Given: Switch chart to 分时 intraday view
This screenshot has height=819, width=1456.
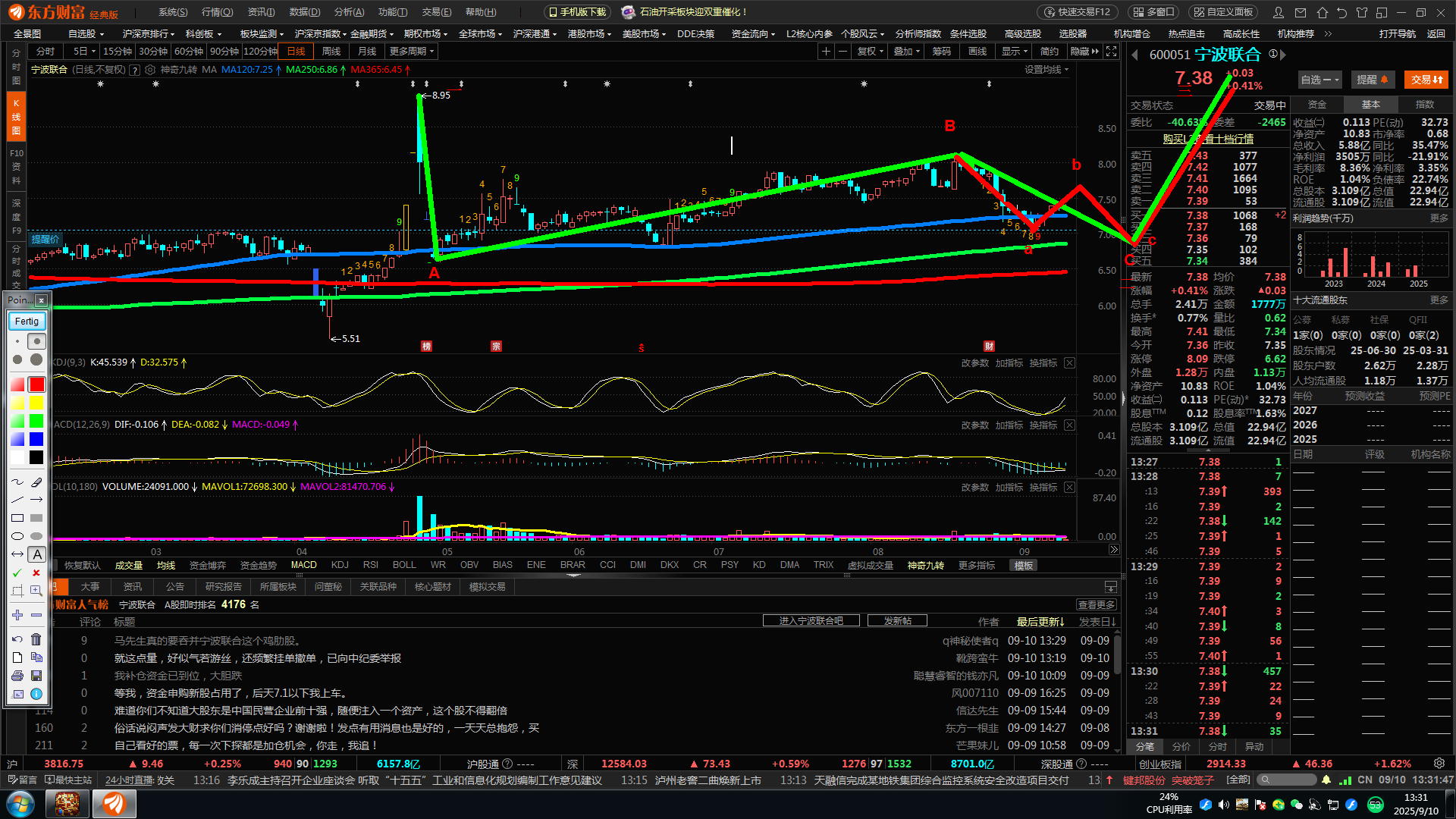Looking at the screenshot, I should point(45,51).
